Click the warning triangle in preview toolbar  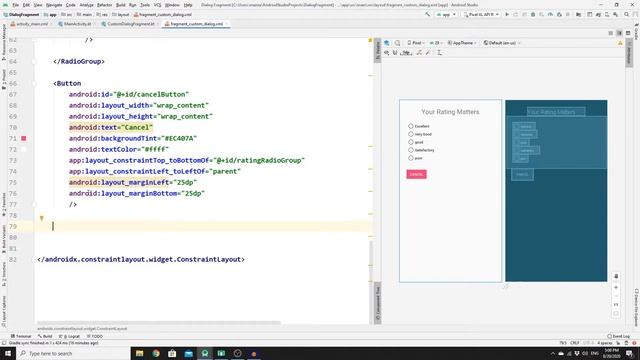click(620, 43)
